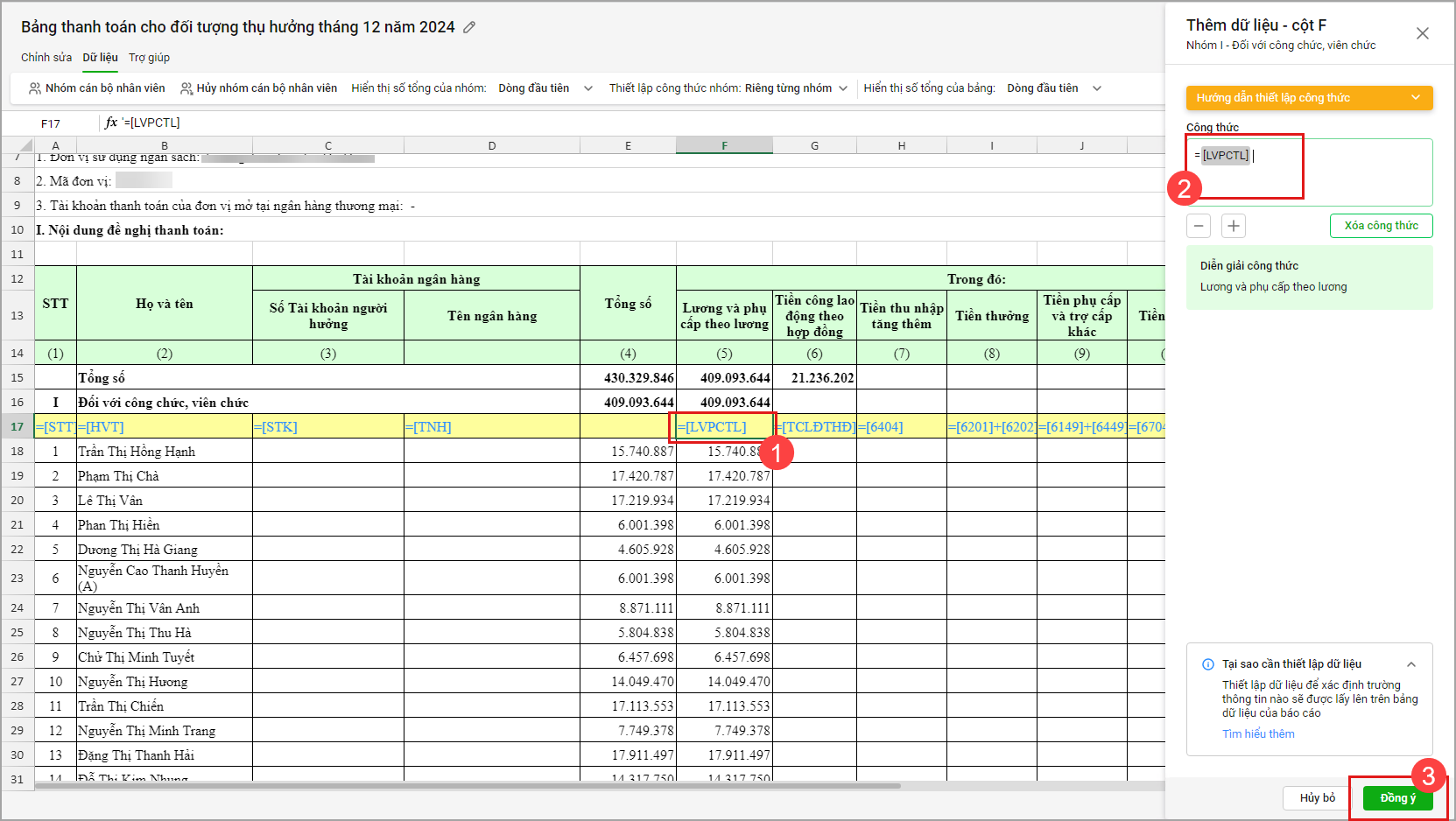This screenshot has width=1456, height=821.
Task: Select row 15 header
Action: point(18,377)
